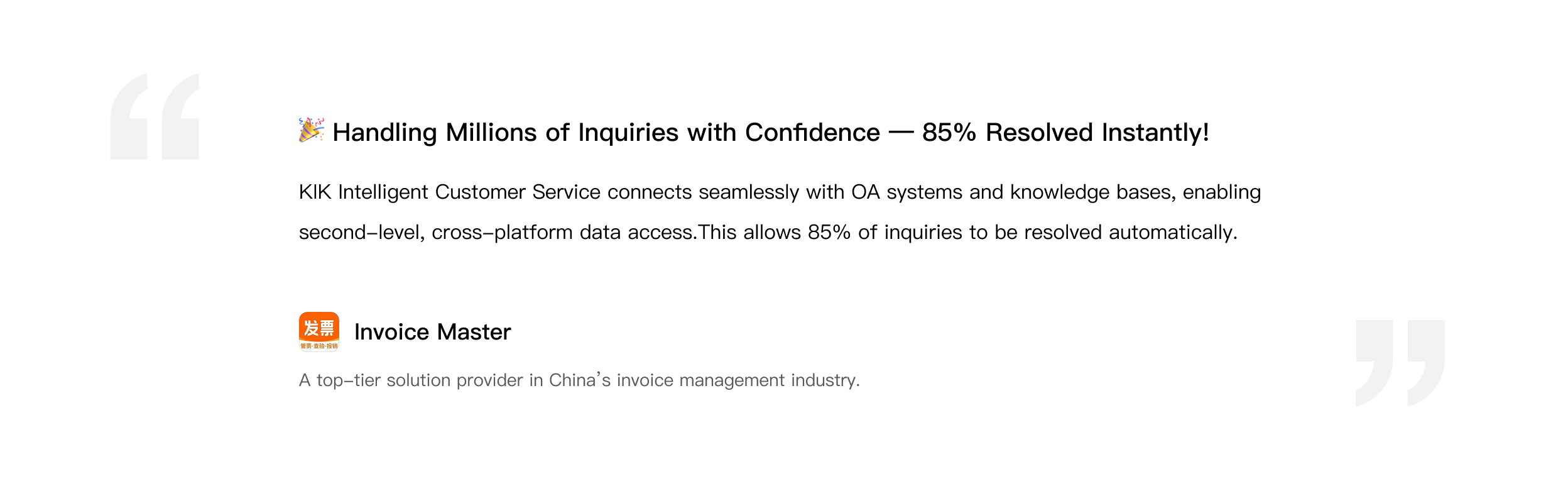Click the closing quotation mark graphic
1568x503 pixels.
1400,363
